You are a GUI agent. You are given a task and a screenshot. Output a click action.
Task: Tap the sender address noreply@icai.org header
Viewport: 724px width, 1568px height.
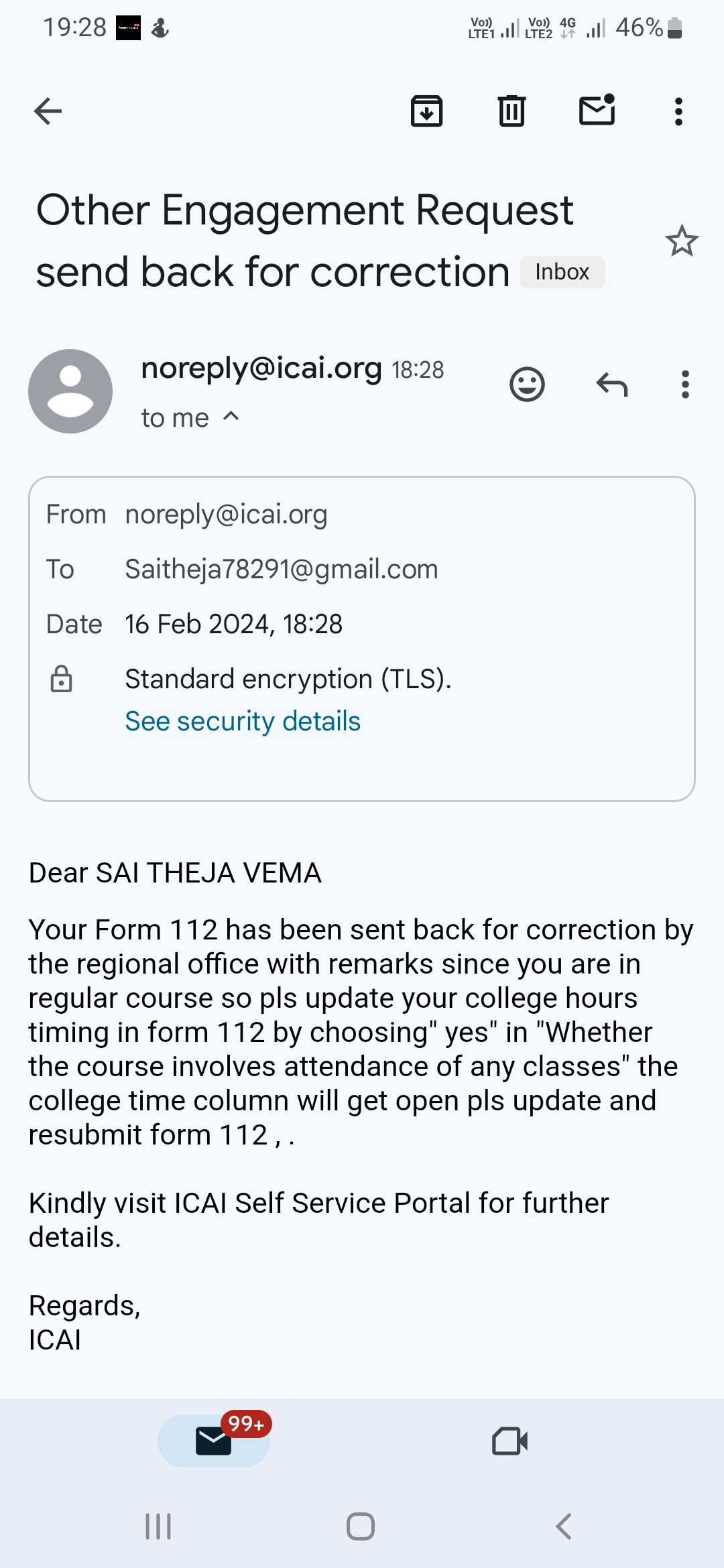261,368
